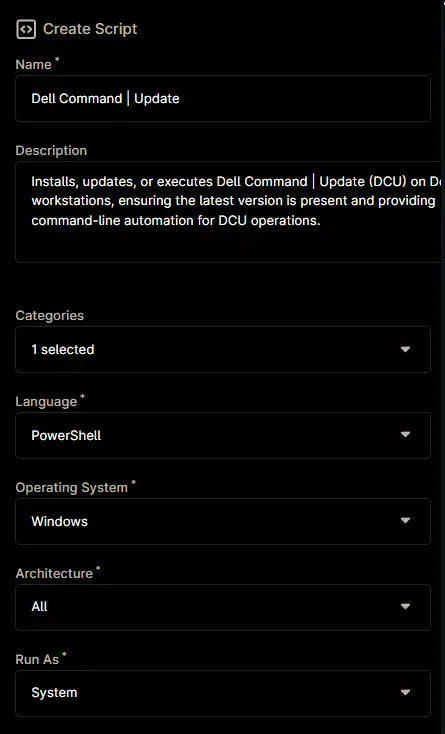Click the Create Script code brackets icon
The width and height of the screenshot is (445, 734).
point(26,29)
